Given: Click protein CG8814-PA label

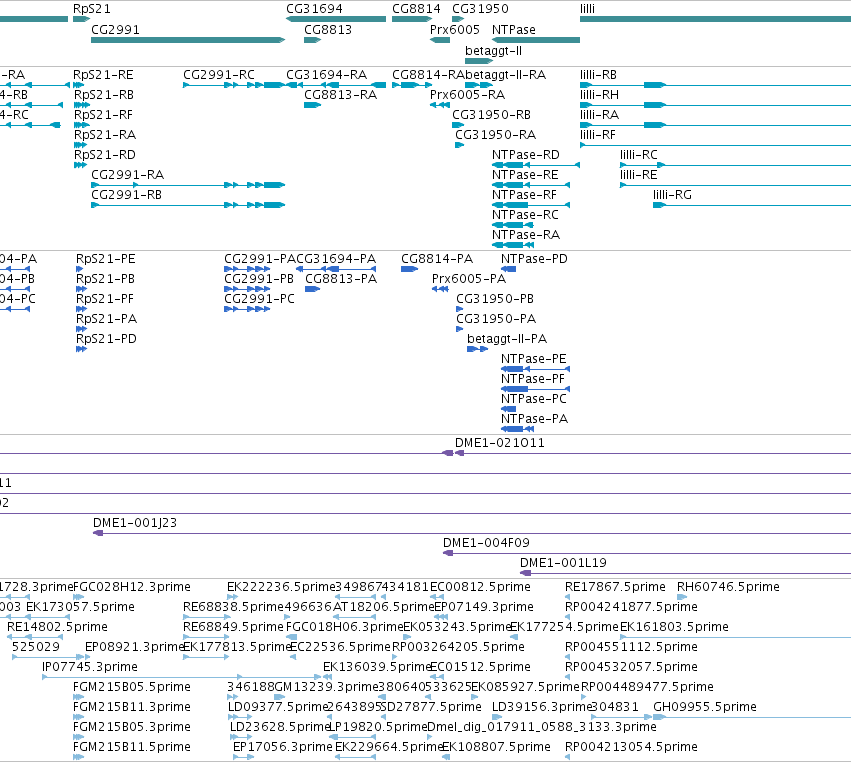Looking at the screenshot, I should point(437,259).
